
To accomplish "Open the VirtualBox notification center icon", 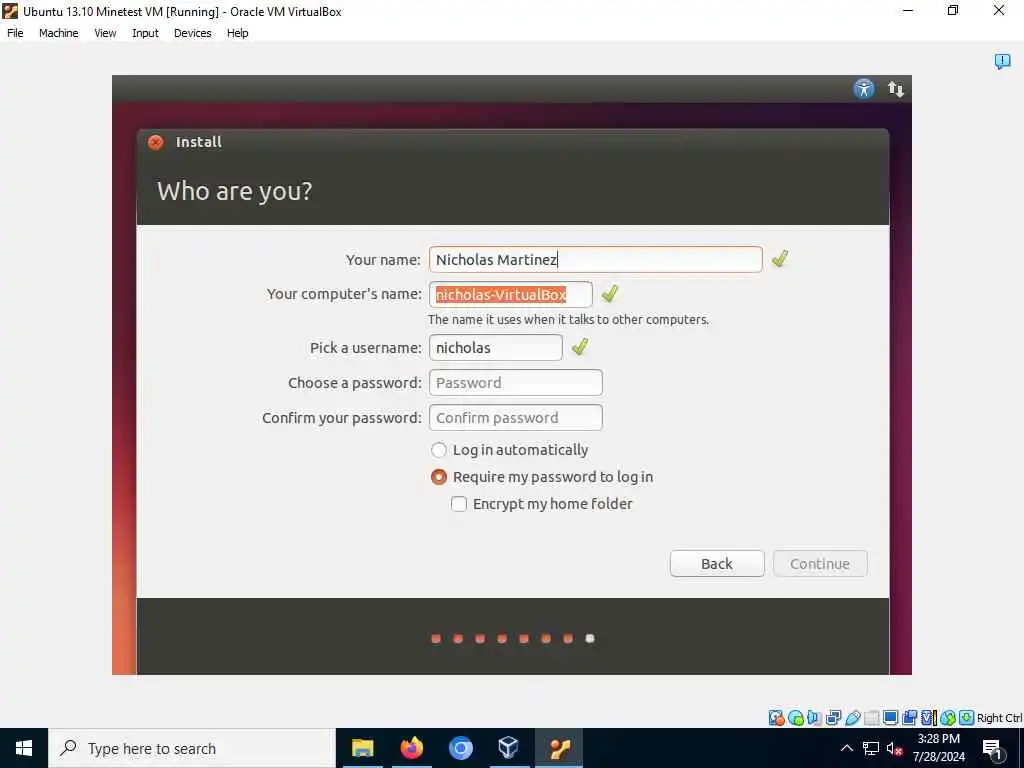I will point(1002,61).
